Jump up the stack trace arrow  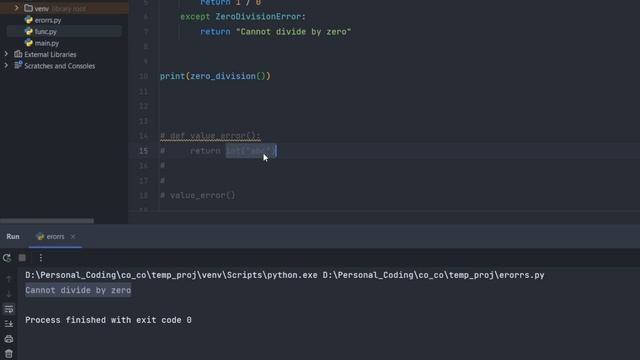9,279
